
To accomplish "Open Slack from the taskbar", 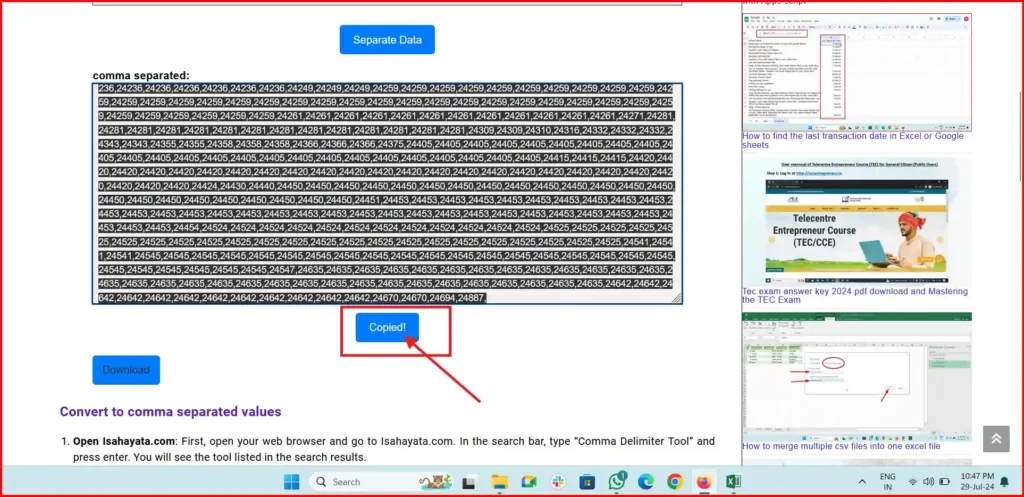I will point(559,482).
